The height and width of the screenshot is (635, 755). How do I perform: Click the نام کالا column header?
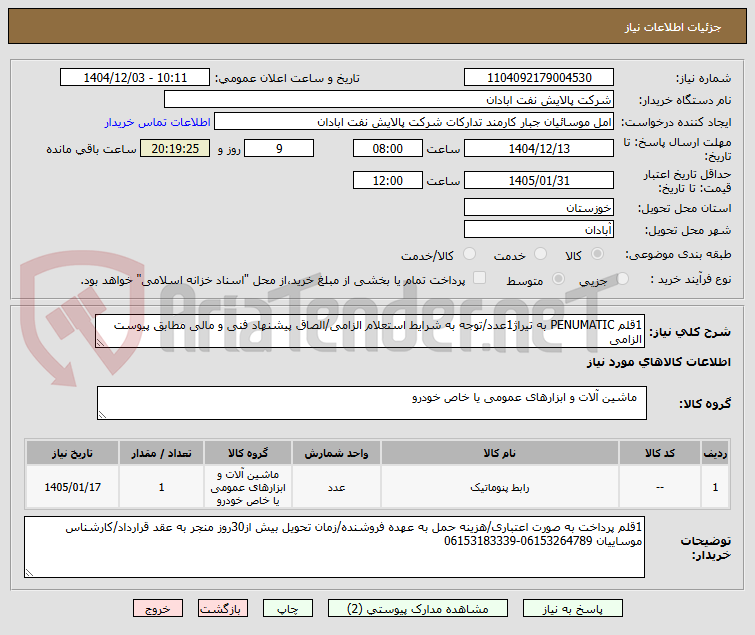(499, 453)
